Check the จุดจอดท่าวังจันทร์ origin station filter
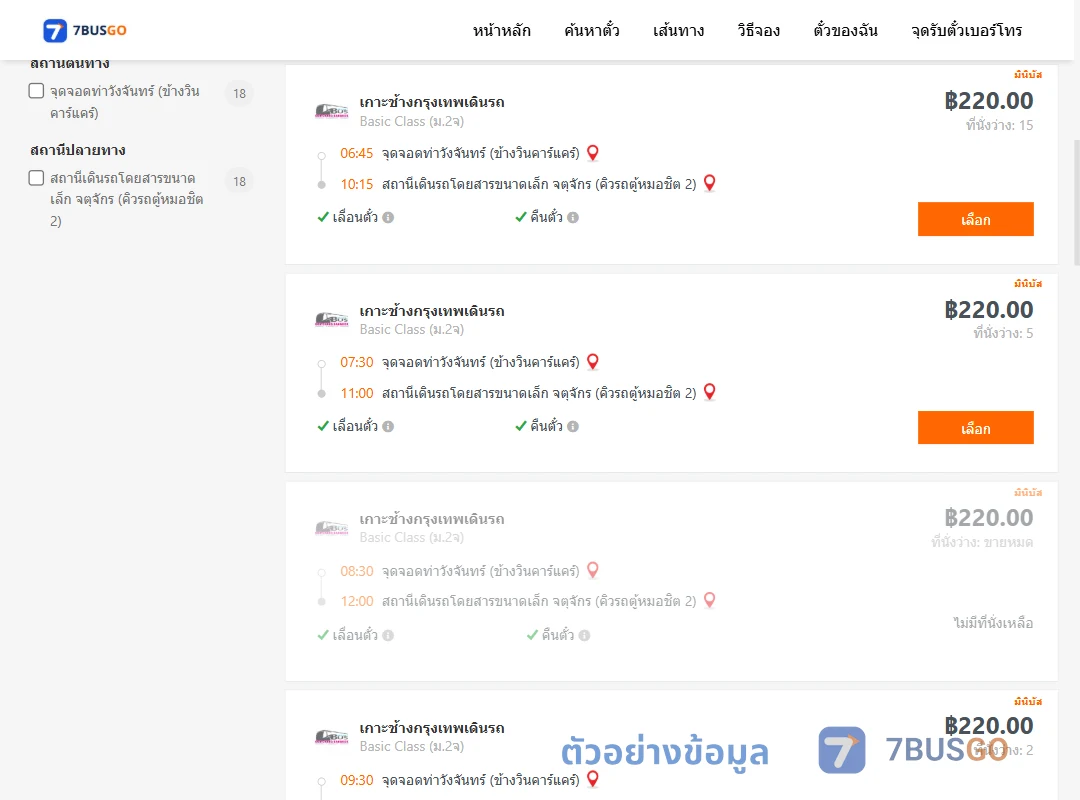 click(x=37, y=91)
